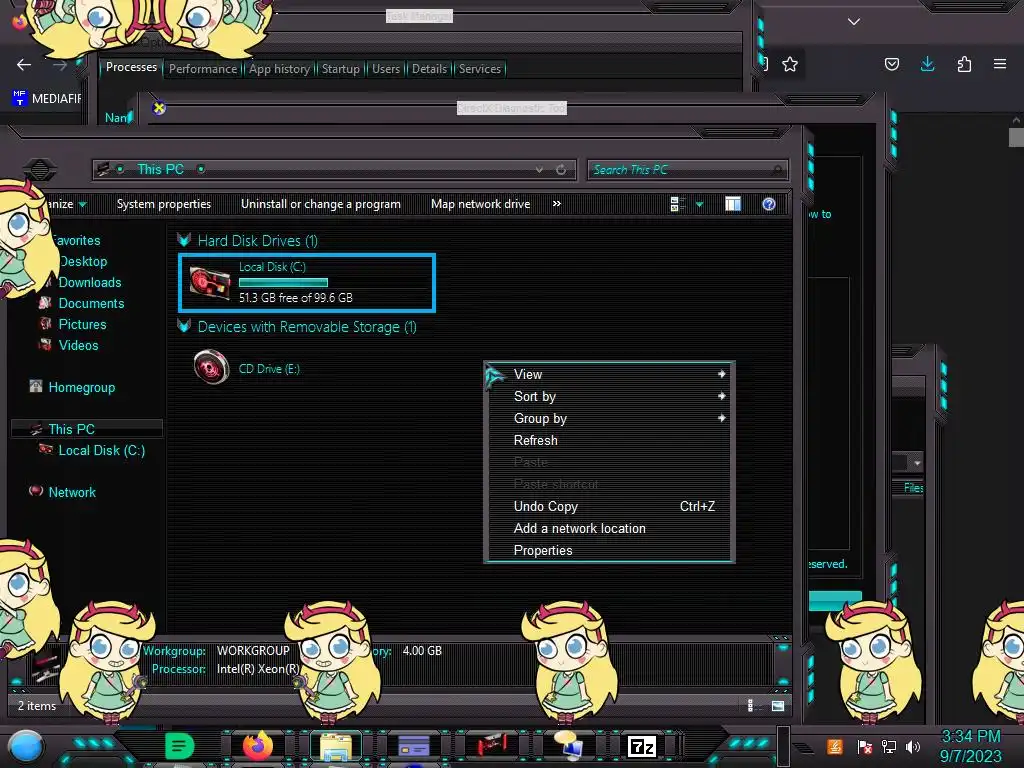Open Firefox from the taskbar

pyautogui.click(x=258, y=746)
